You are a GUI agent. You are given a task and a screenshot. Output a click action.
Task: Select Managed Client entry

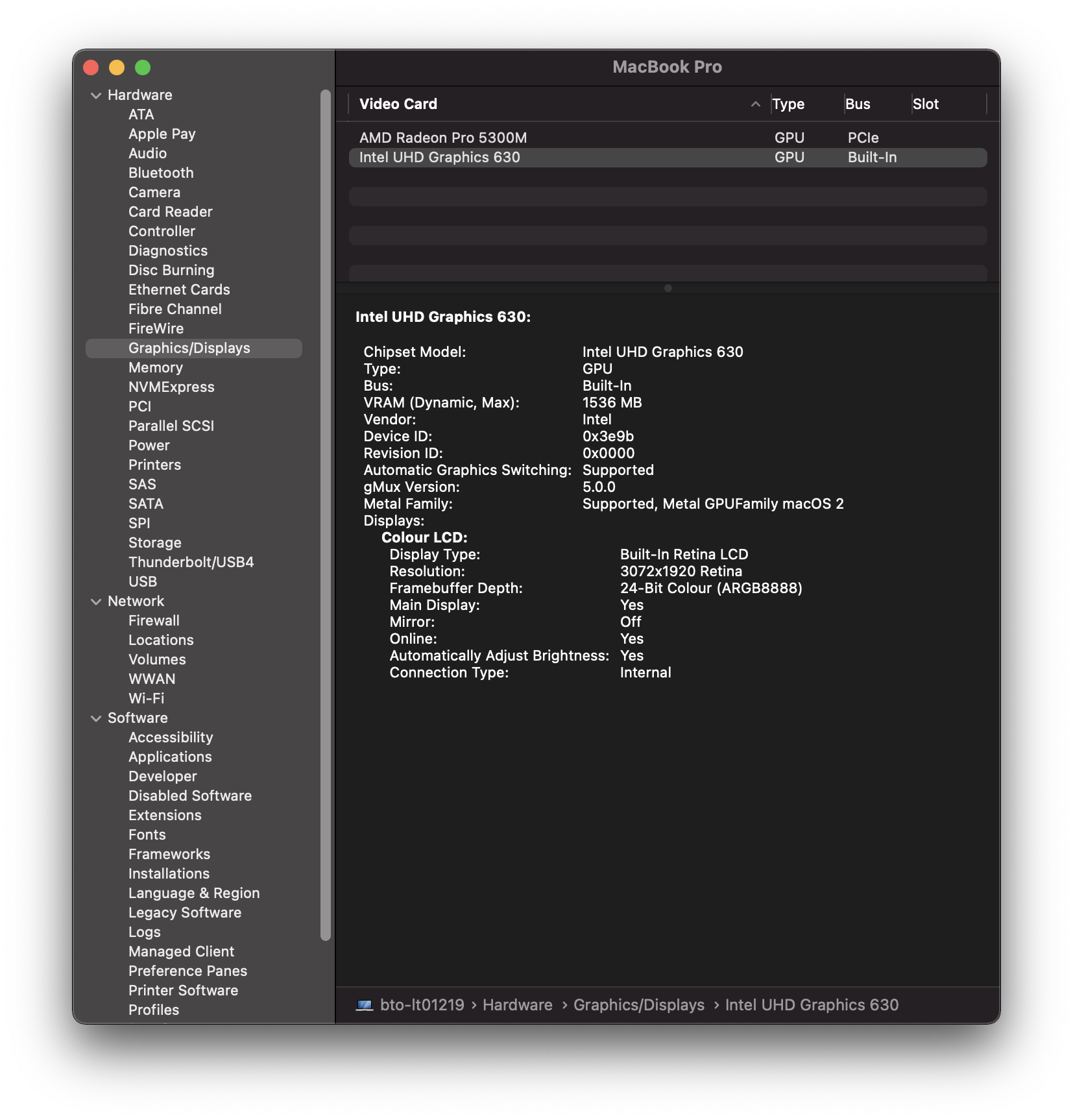[181, 952]
